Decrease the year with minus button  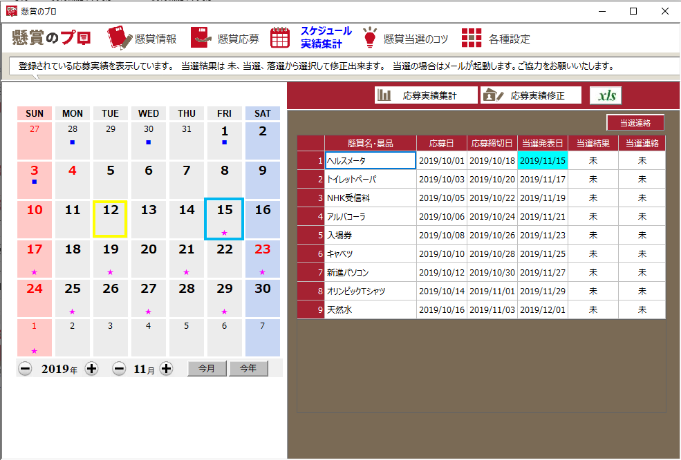tap(25, 369)
